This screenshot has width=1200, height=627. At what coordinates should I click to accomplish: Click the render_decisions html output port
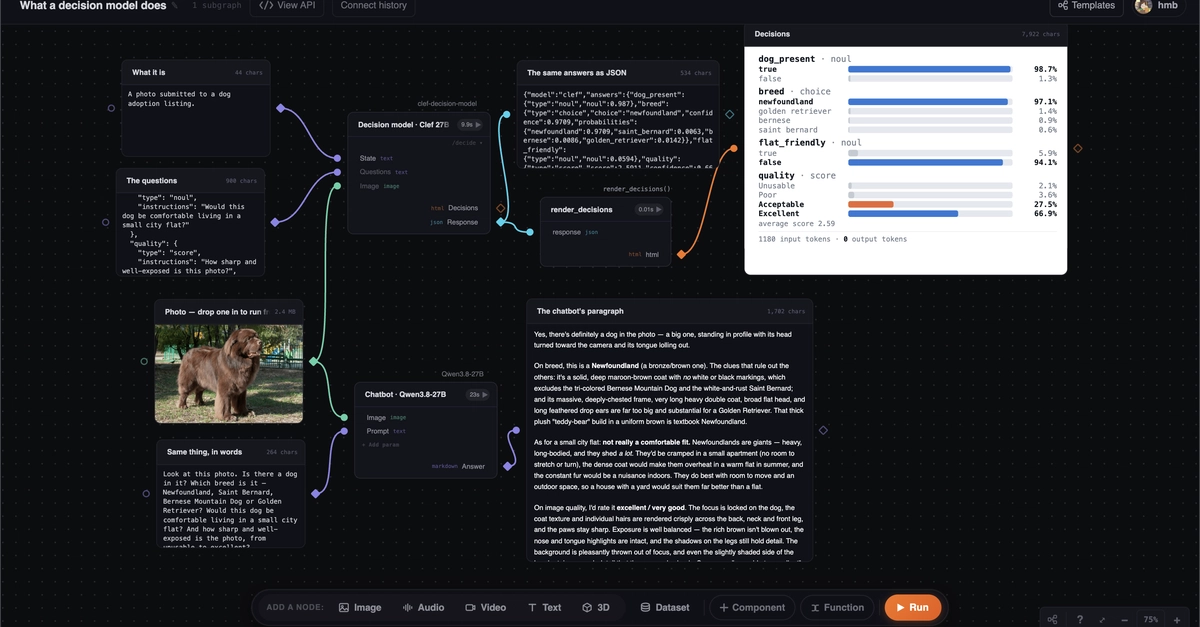[681, 254]
